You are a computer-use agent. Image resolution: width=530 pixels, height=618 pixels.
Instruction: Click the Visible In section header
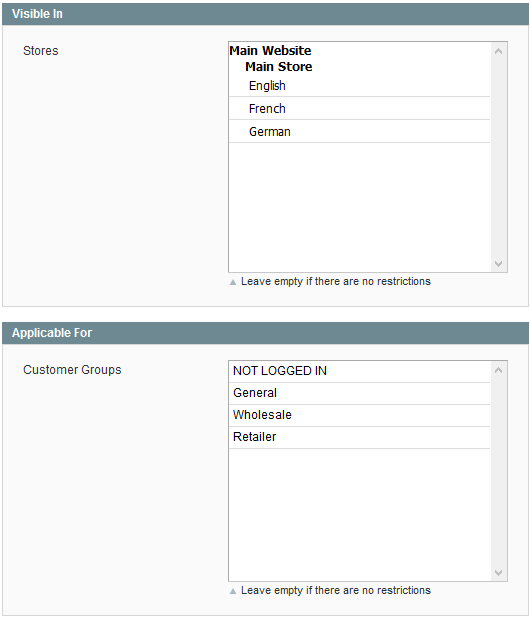click(x=265, y=14)
